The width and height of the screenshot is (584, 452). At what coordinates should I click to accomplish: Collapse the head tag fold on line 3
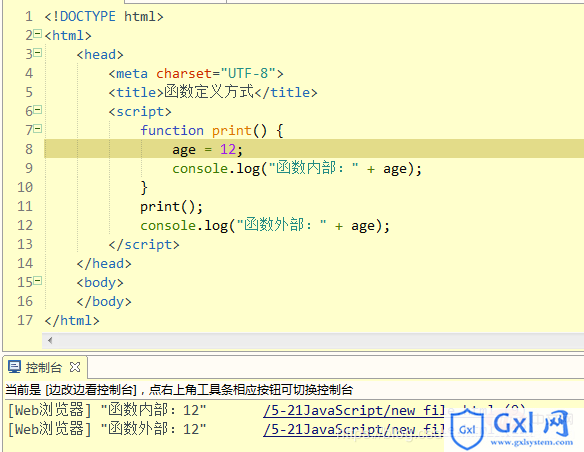point(37,53)
